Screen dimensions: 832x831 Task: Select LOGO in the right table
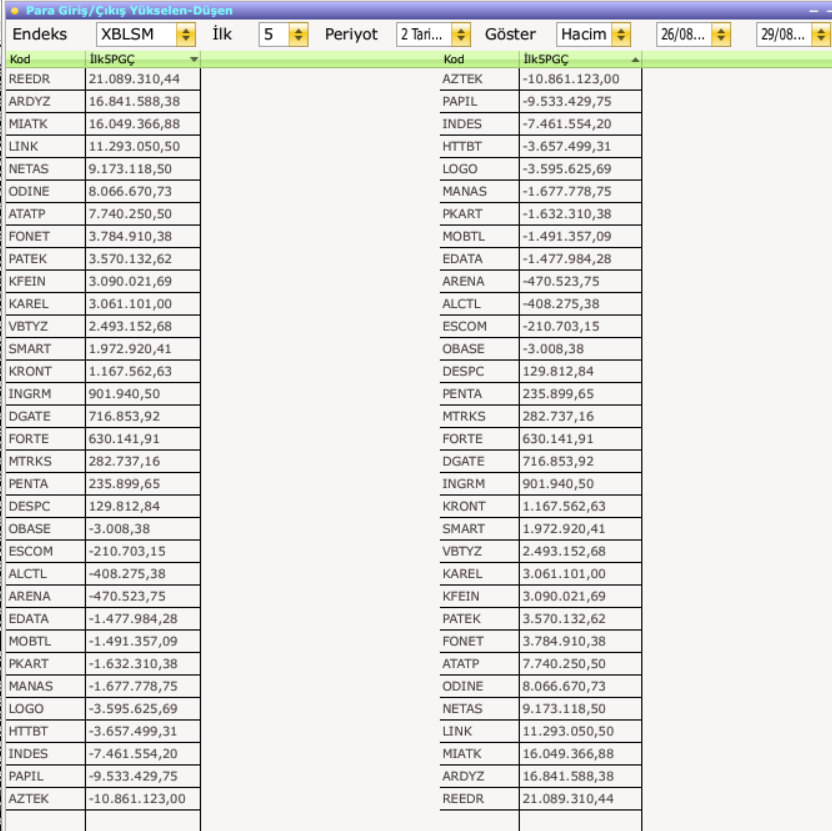click(460, 169)
